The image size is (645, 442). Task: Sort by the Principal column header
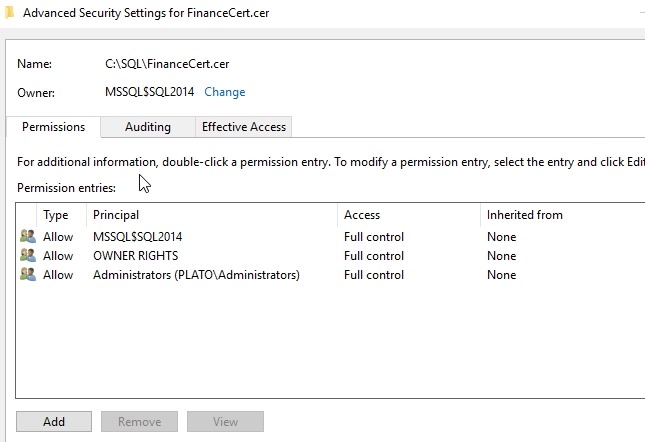(x=116, y=215)
